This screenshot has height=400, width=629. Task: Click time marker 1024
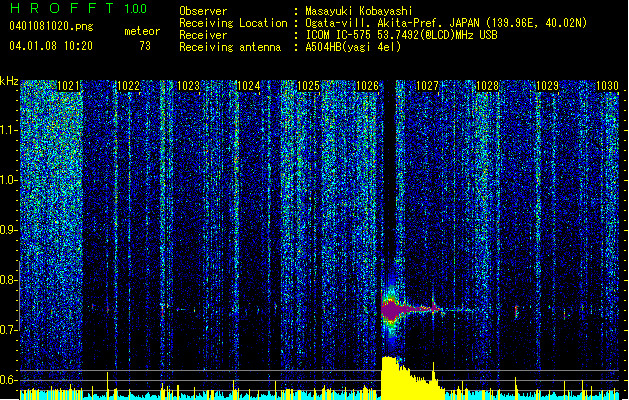248,86
